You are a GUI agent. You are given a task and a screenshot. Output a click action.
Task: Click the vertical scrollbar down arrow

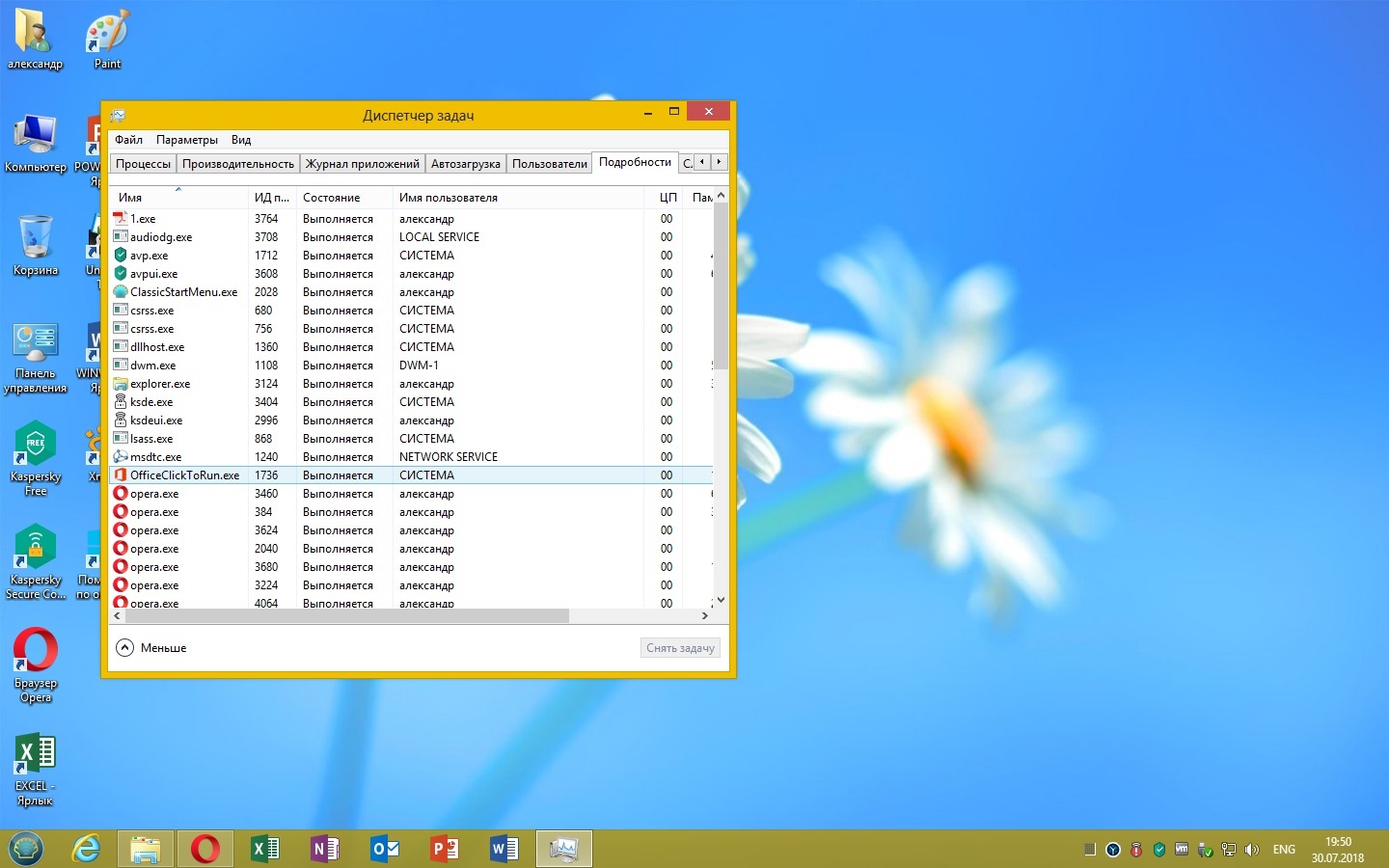tap(721, 600)
